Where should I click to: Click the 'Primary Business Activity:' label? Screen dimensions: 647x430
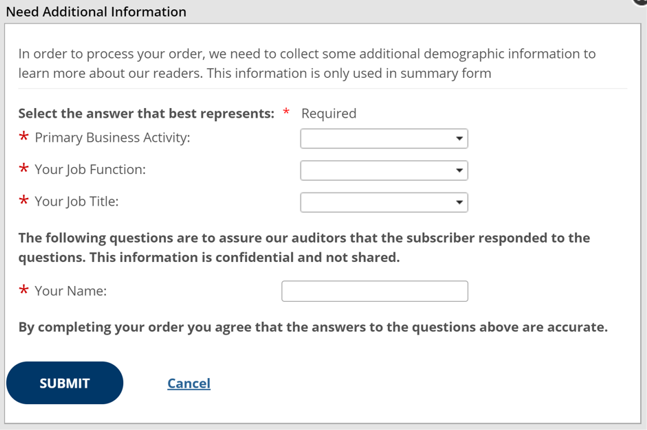click(x=112, y=137)
